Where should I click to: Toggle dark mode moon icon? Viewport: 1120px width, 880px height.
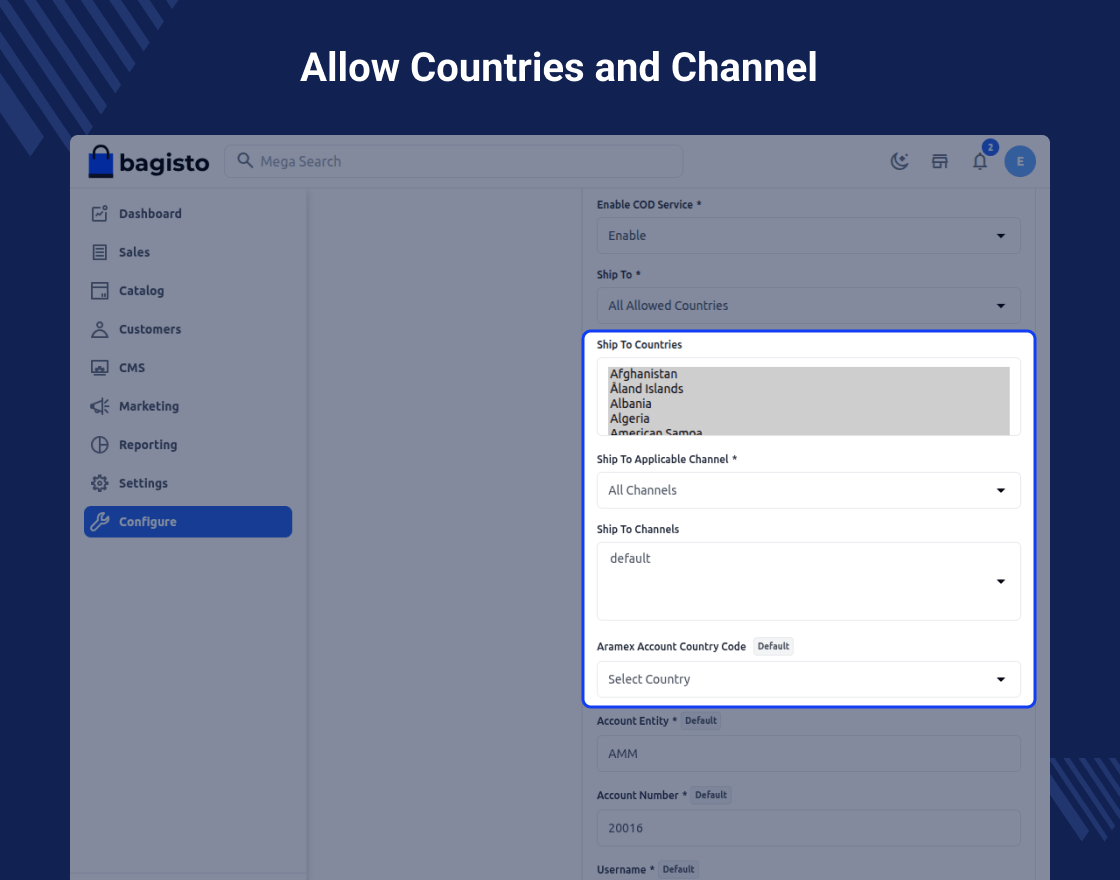(899, 161)
